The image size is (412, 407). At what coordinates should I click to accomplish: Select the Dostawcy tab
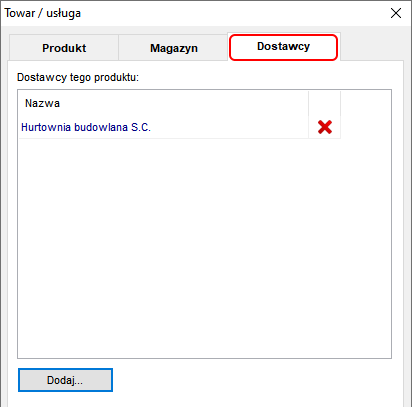click(x=283, y=47)
